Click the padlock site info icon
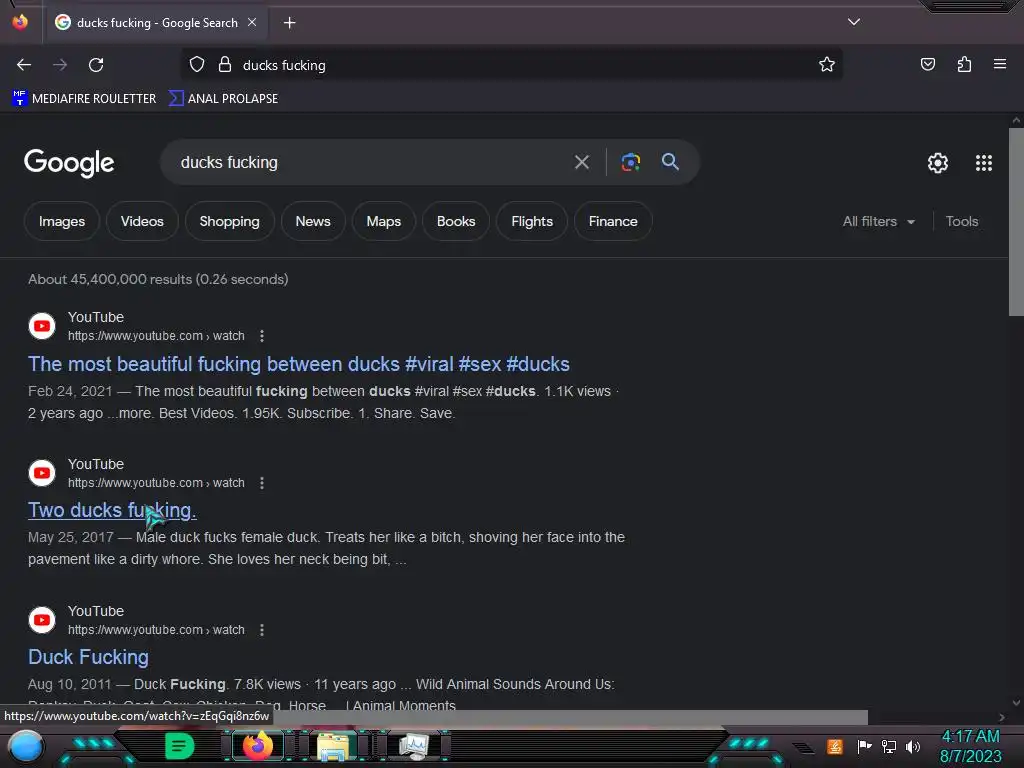This screenshot has width=1024, height=768. click(225, 64)
